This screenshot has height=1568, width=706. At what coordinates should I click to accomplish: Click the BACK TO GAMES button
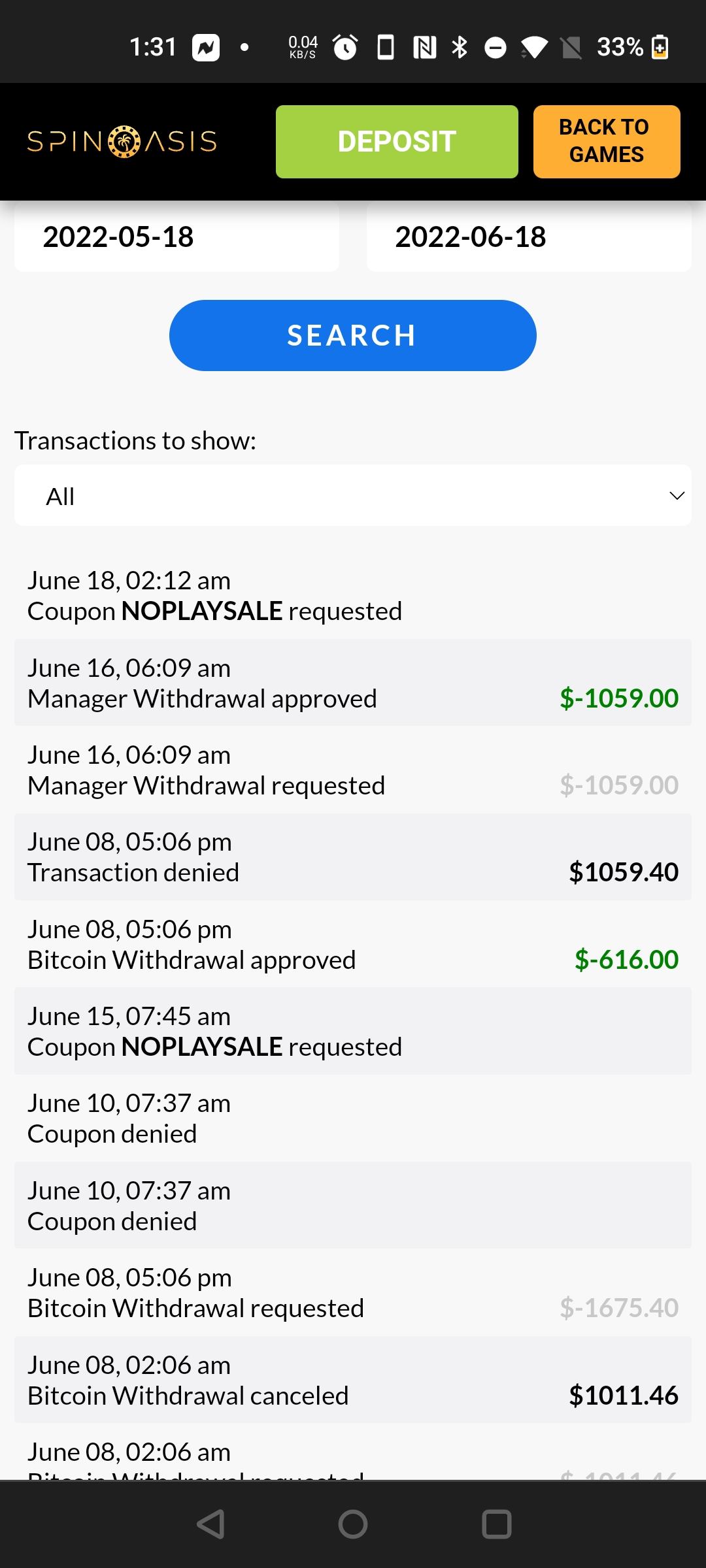pyautogui.click(x=607, y=142)
